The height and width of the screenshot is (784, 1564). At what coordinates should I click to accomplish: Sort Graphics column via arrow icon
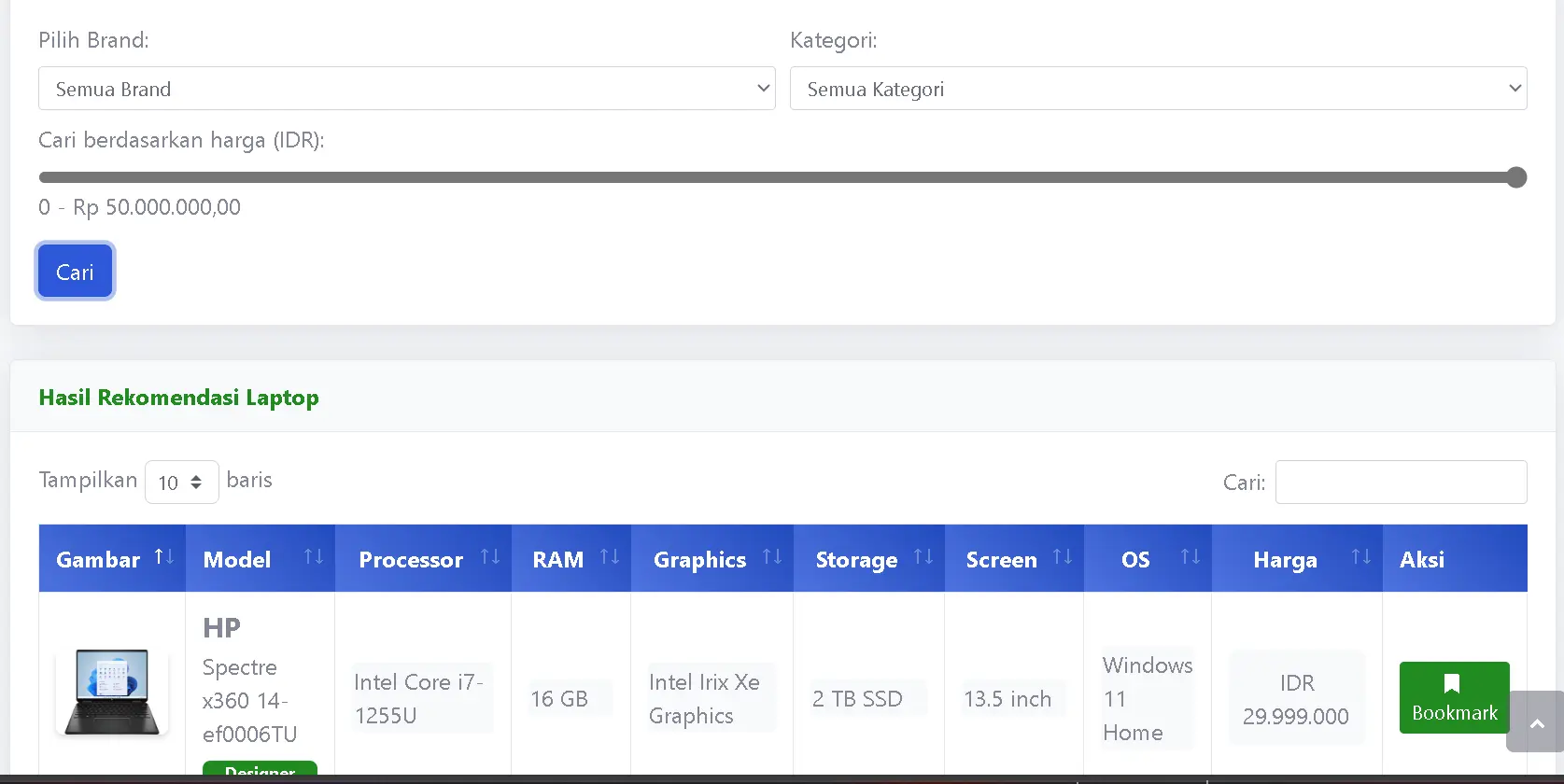point(772,557)
